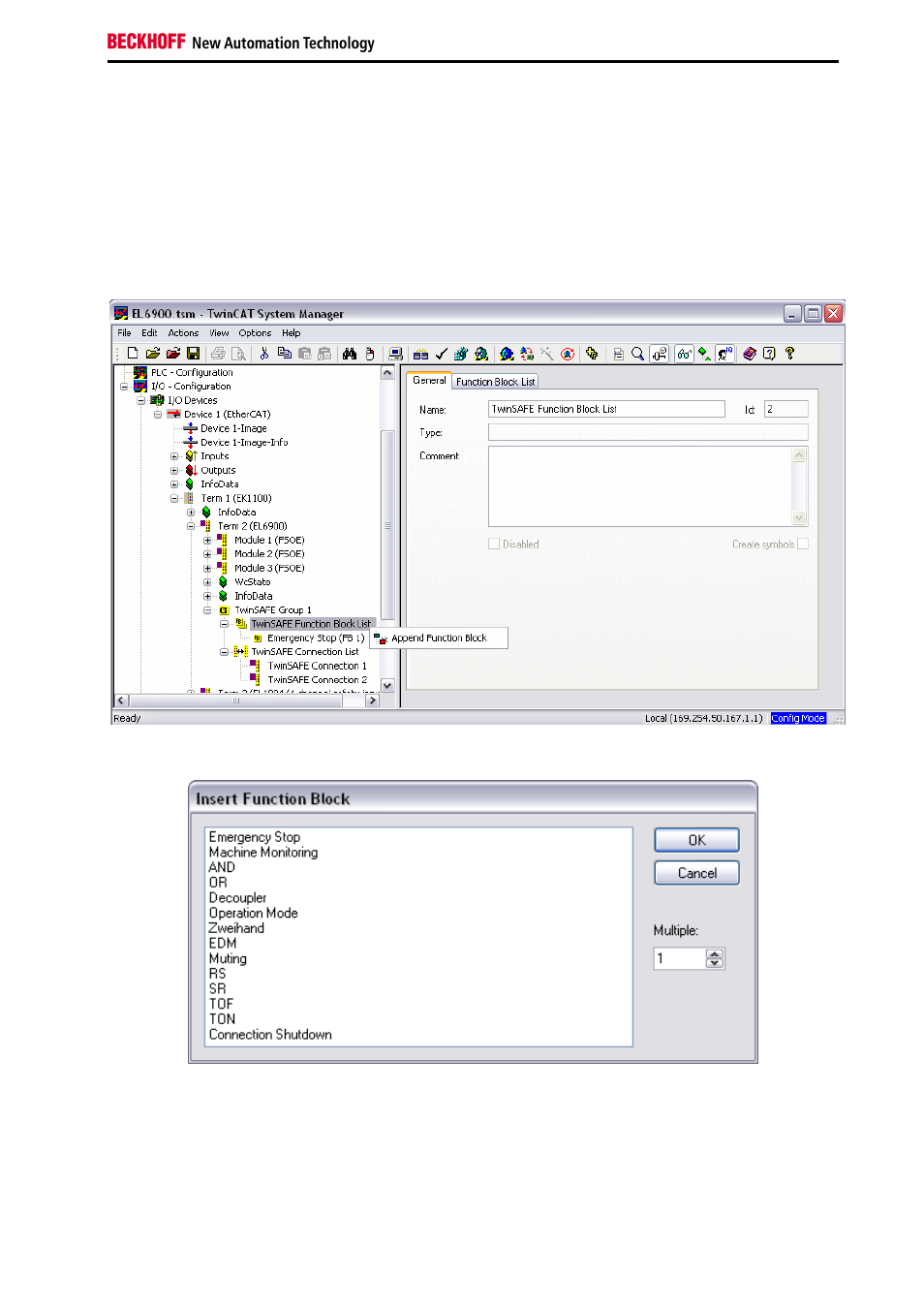Image resolution: width=924 pixels, height=1308 pixels.
Task: Click the Inputs yellow arrow icon
Action: click(191, 456)
